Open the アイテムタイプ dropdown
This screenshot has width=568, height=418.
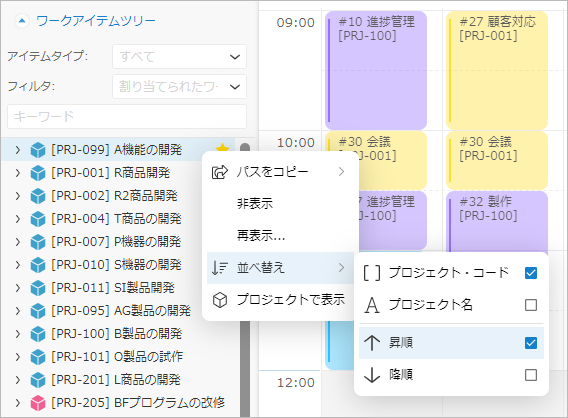[x=179, y=57]
